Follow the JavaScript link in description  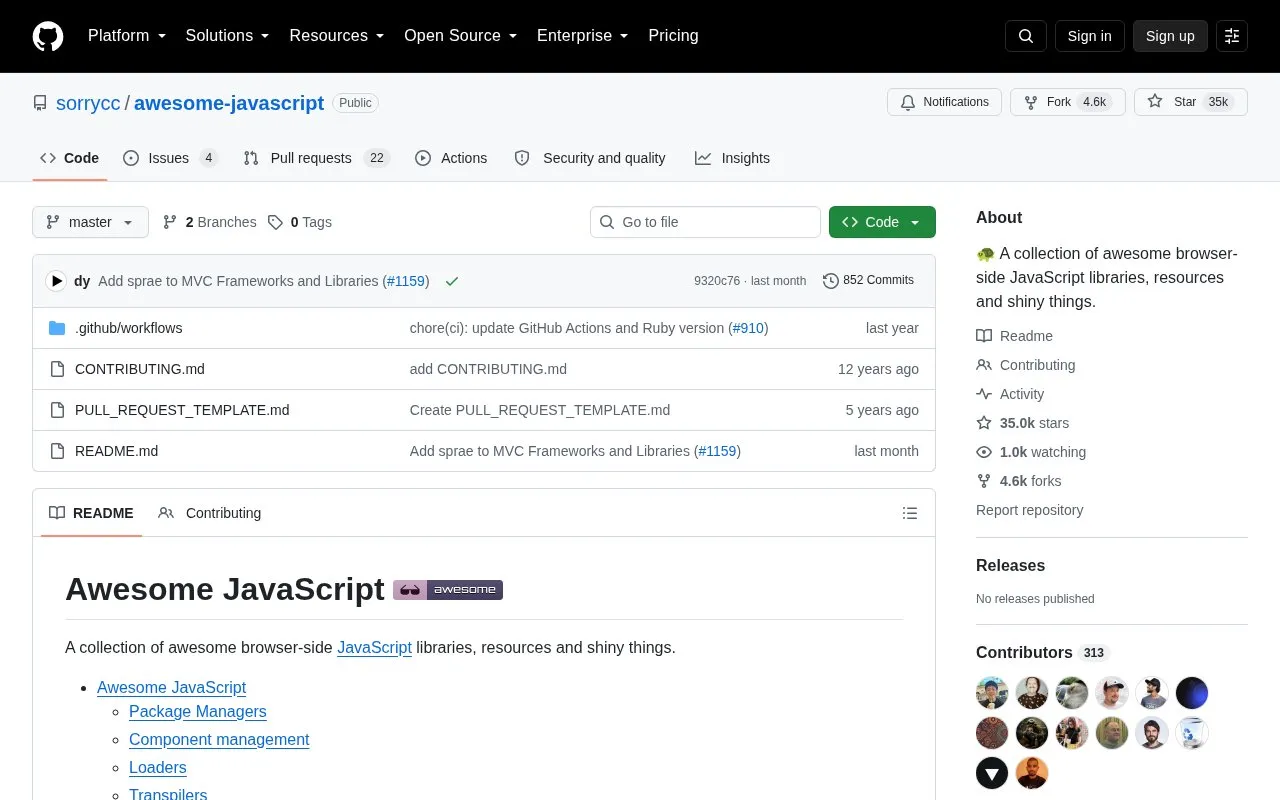click(374, 647)
